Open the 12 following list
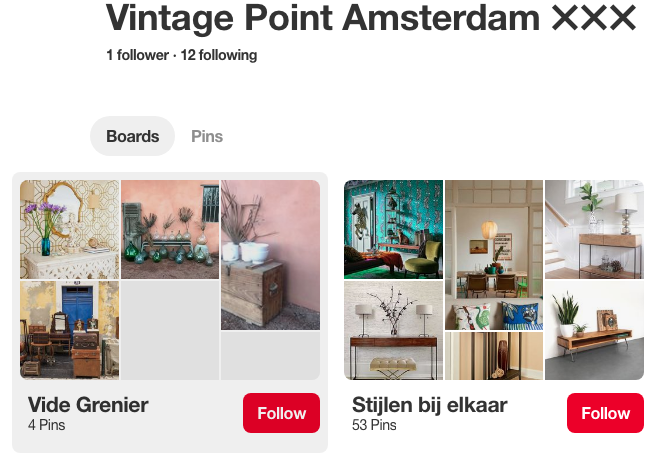 tap(218, 55)
